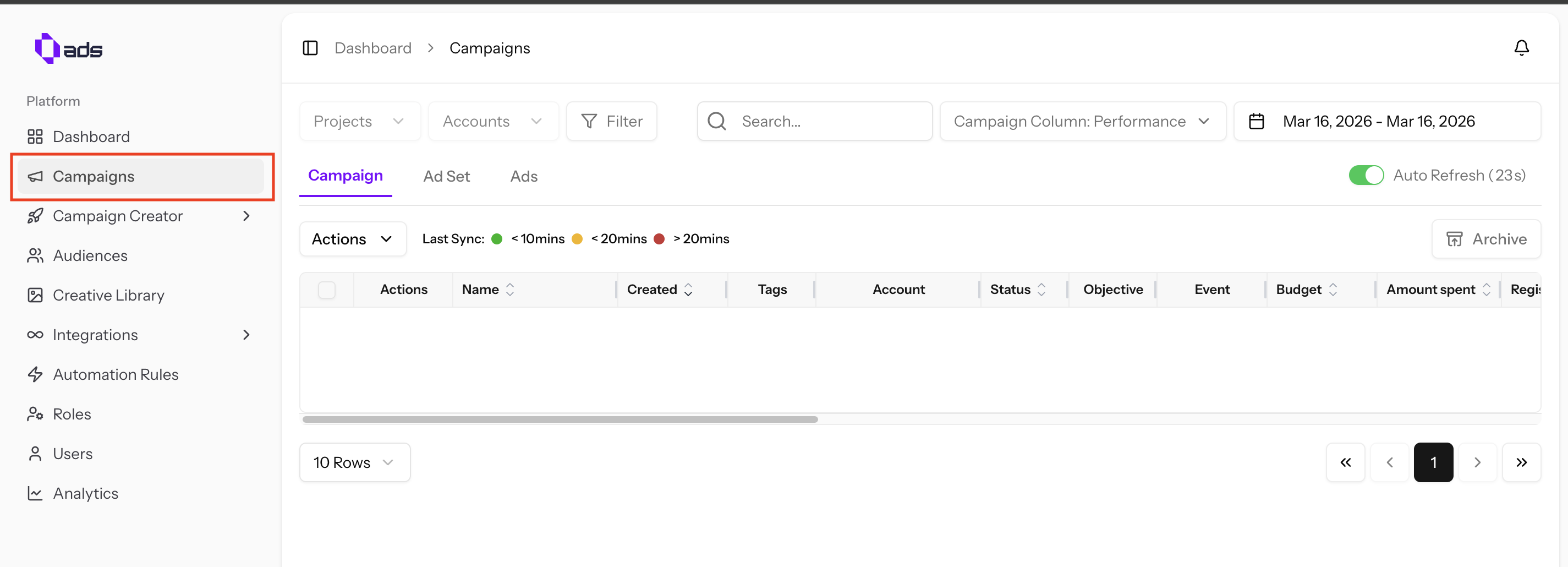This screenshot has height=567, width=1568.
Task: Click the Archive button
Action: pos(1485,239)
